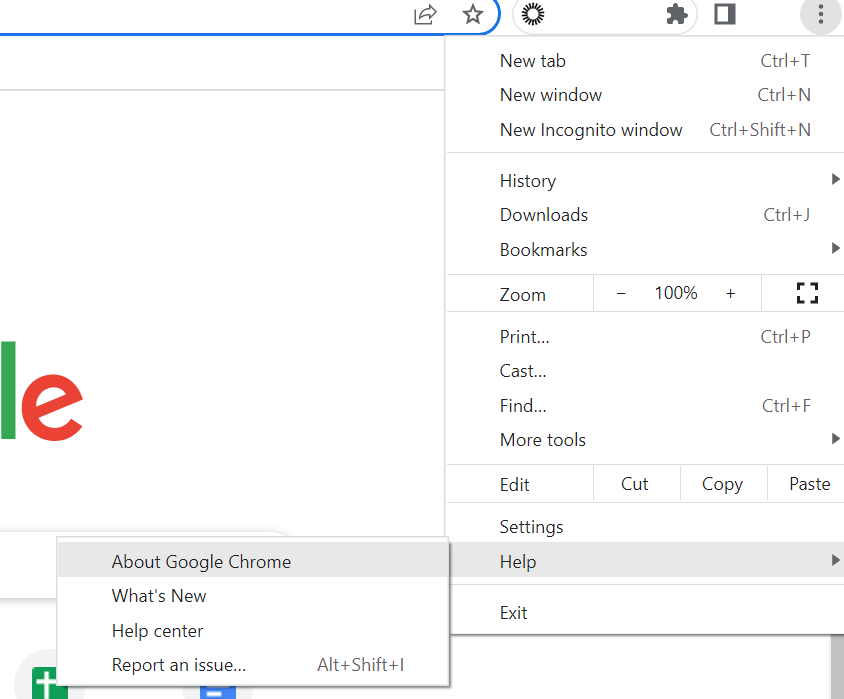
Task: Open the green Sheets shortcut icon
Action: coord(43,684)
